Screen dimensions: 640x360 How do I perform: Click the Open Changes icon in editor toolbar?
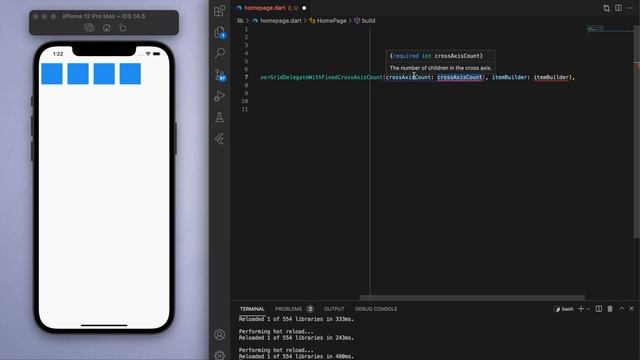point(607,8)
